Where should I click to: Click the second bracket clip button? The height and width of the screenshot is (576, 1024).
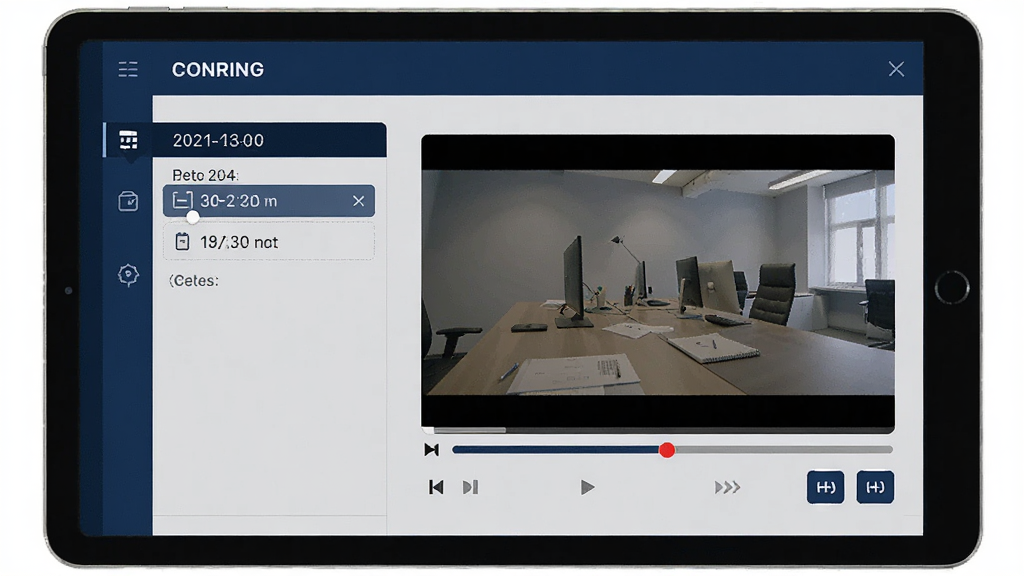(875, 487)
